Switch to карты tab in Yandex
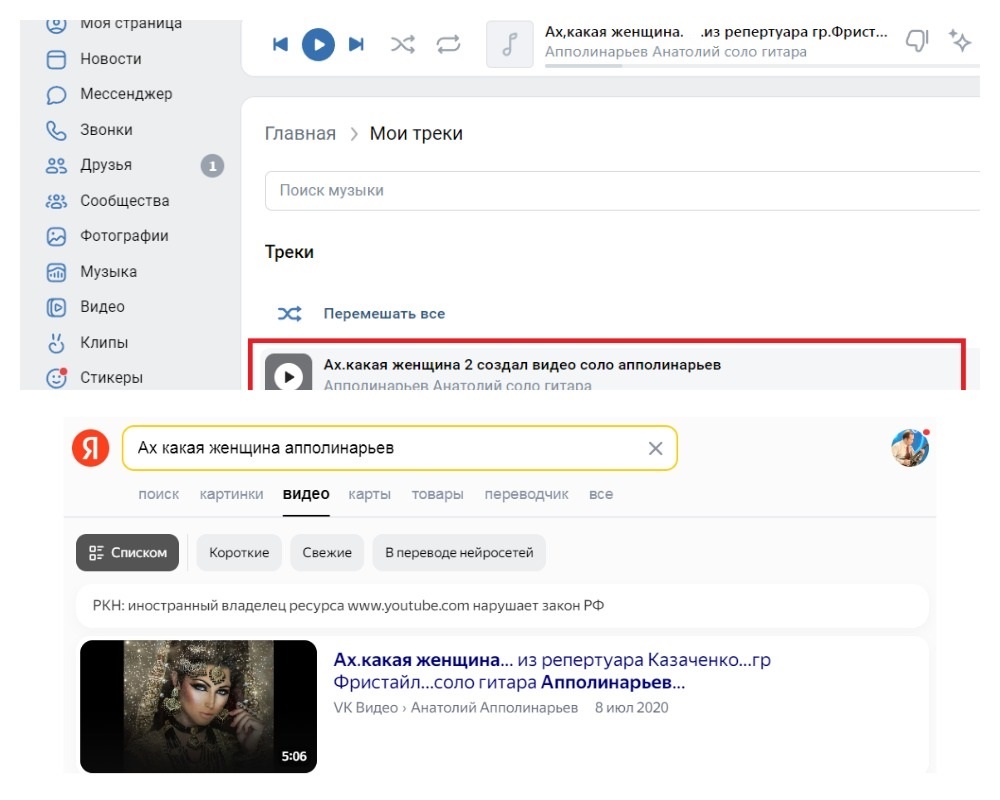The height and width of the screenshot is (800, 1000). tap(369, 494)
